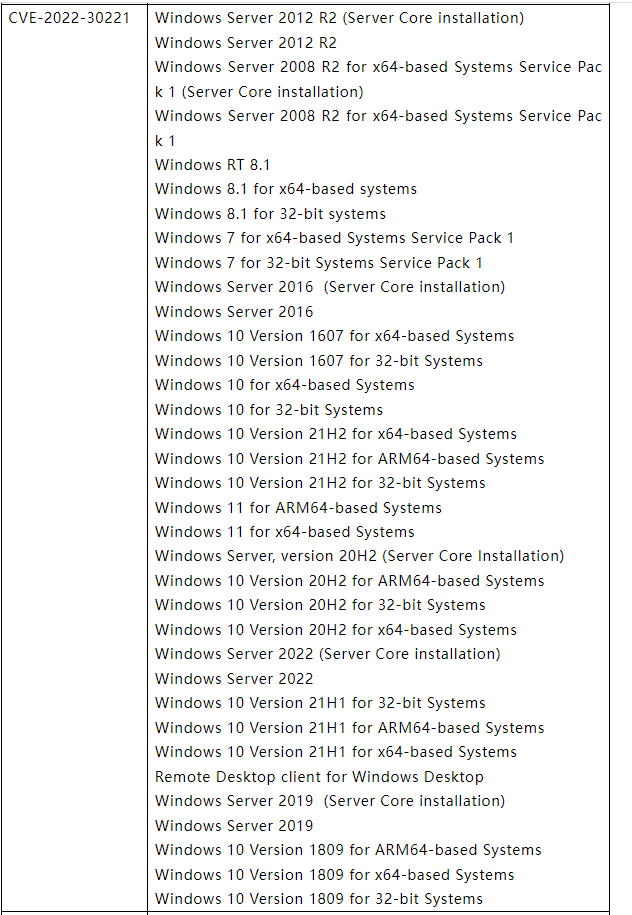Click Windows 8.1 for 32-bit systems line
The width and height of the screenshot is (632, 915).
pos(270,214)
